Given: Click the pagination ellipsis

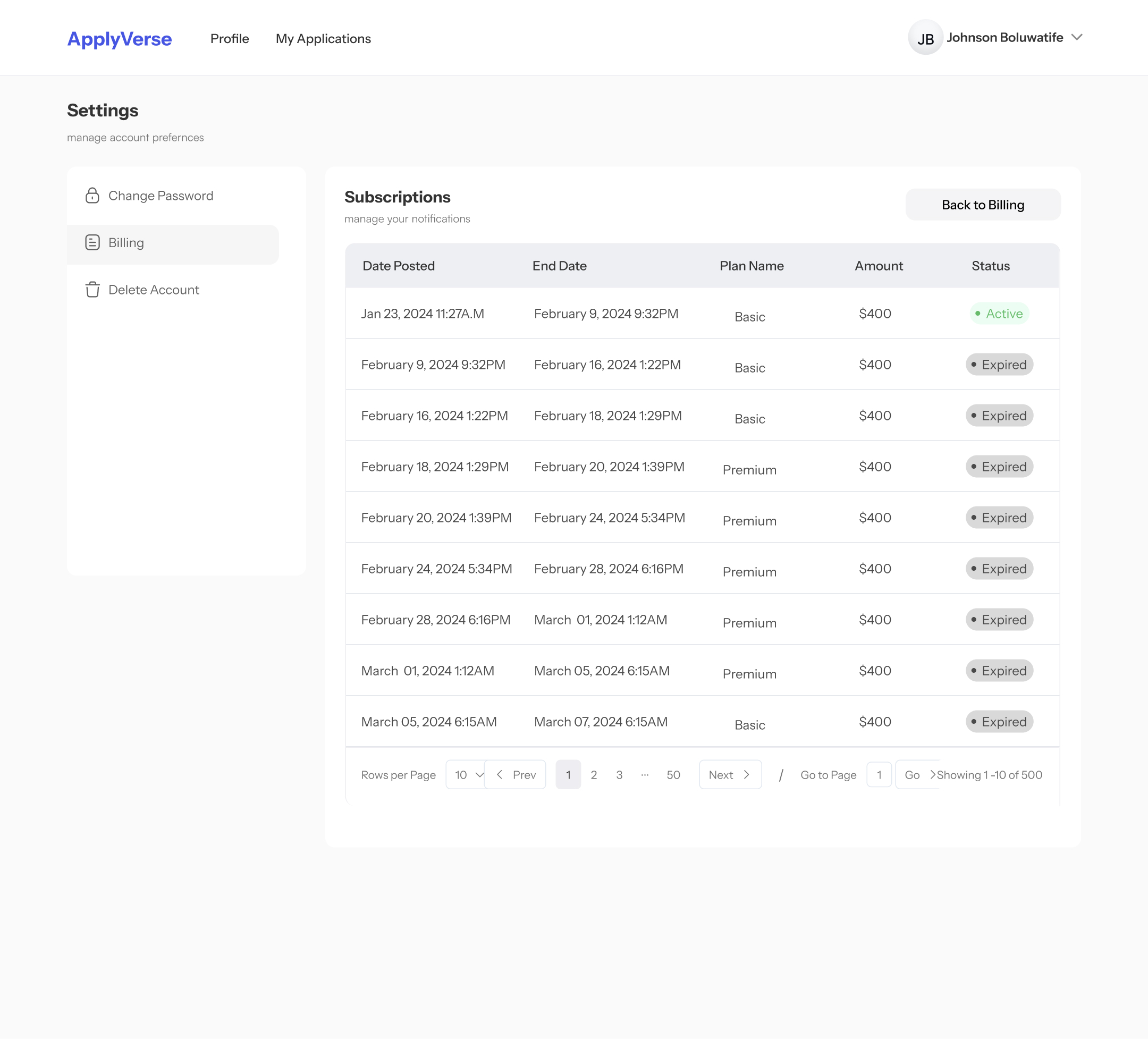Looking at the screenshot, I should [x=645, y=775].
